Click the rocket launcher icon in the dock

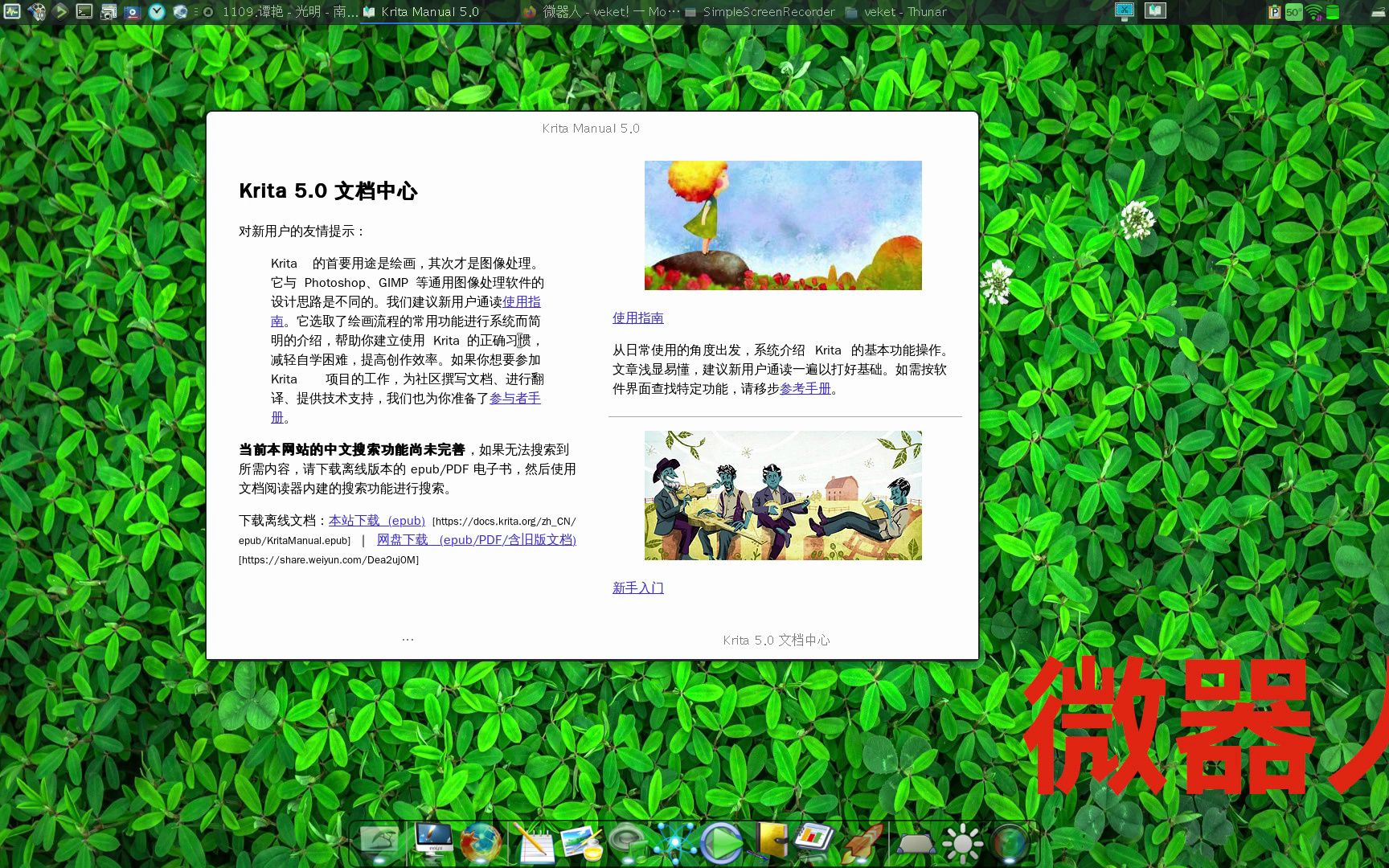(x=862, y=842)
